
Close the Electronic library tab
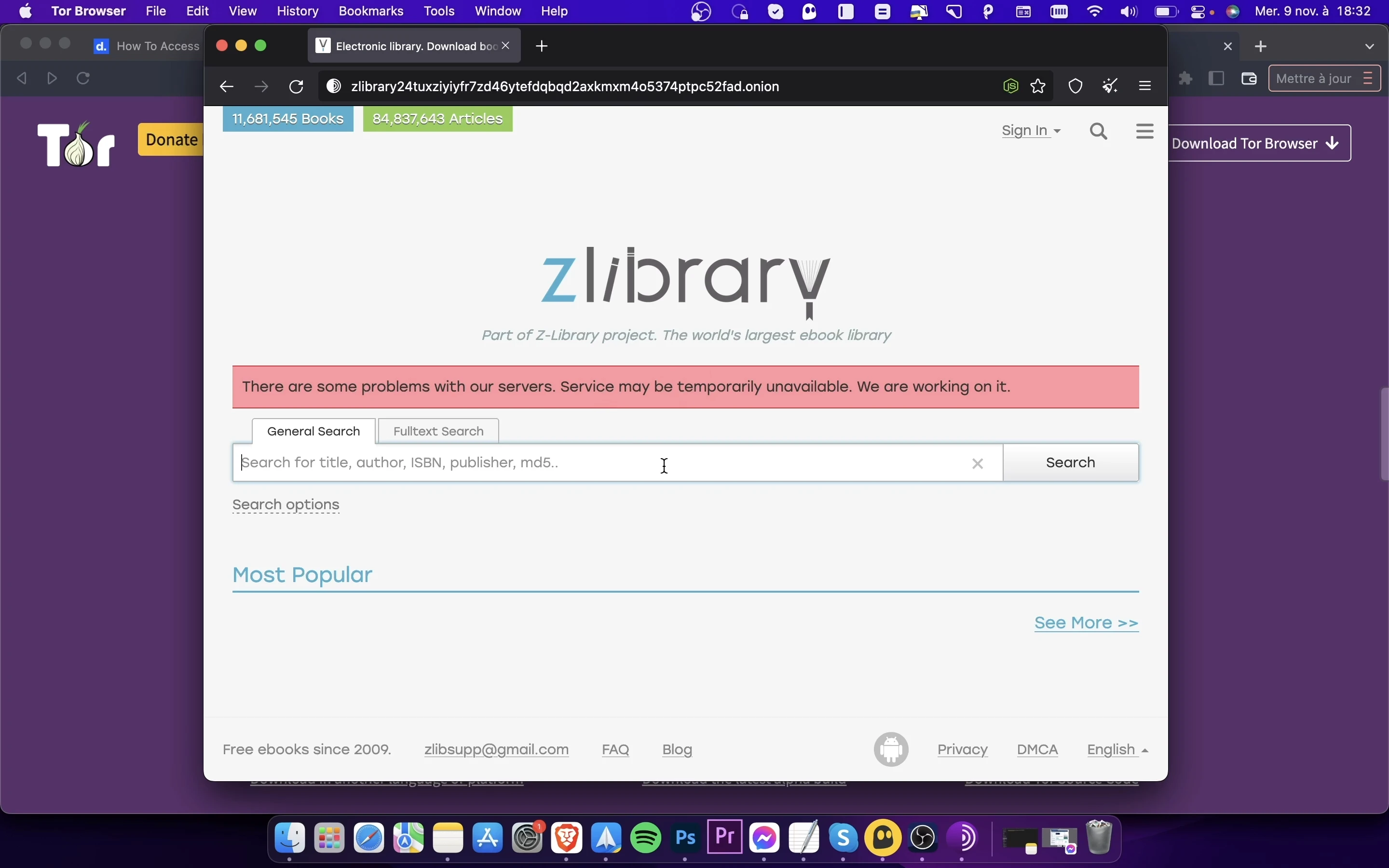coord(506,46)
